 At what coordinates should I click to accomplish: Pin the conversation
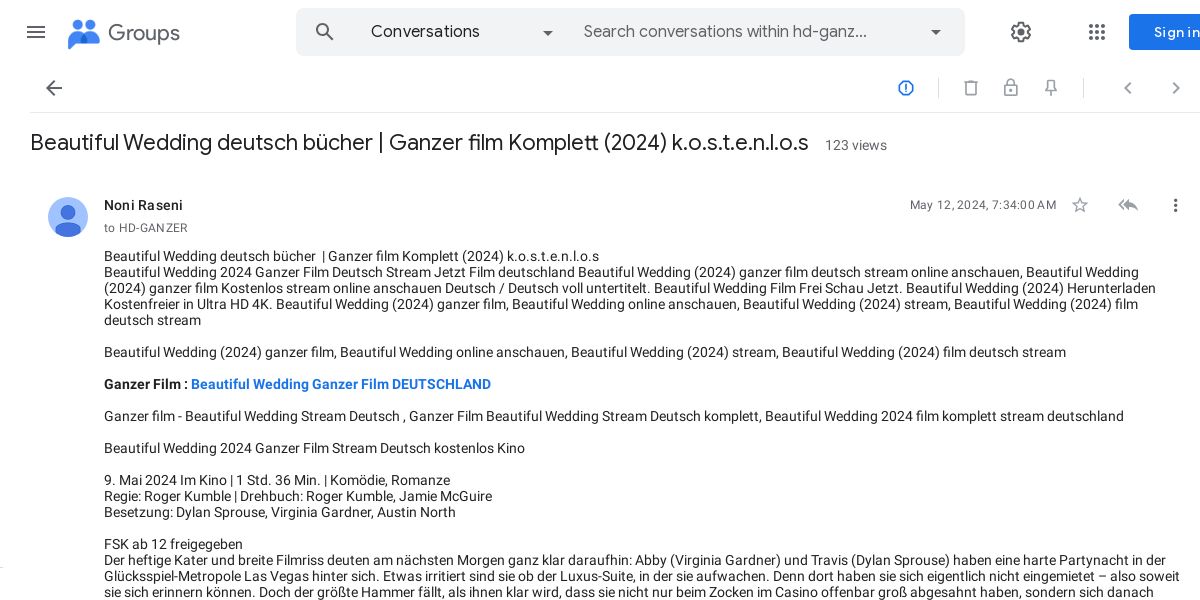tap(1051, 88)
